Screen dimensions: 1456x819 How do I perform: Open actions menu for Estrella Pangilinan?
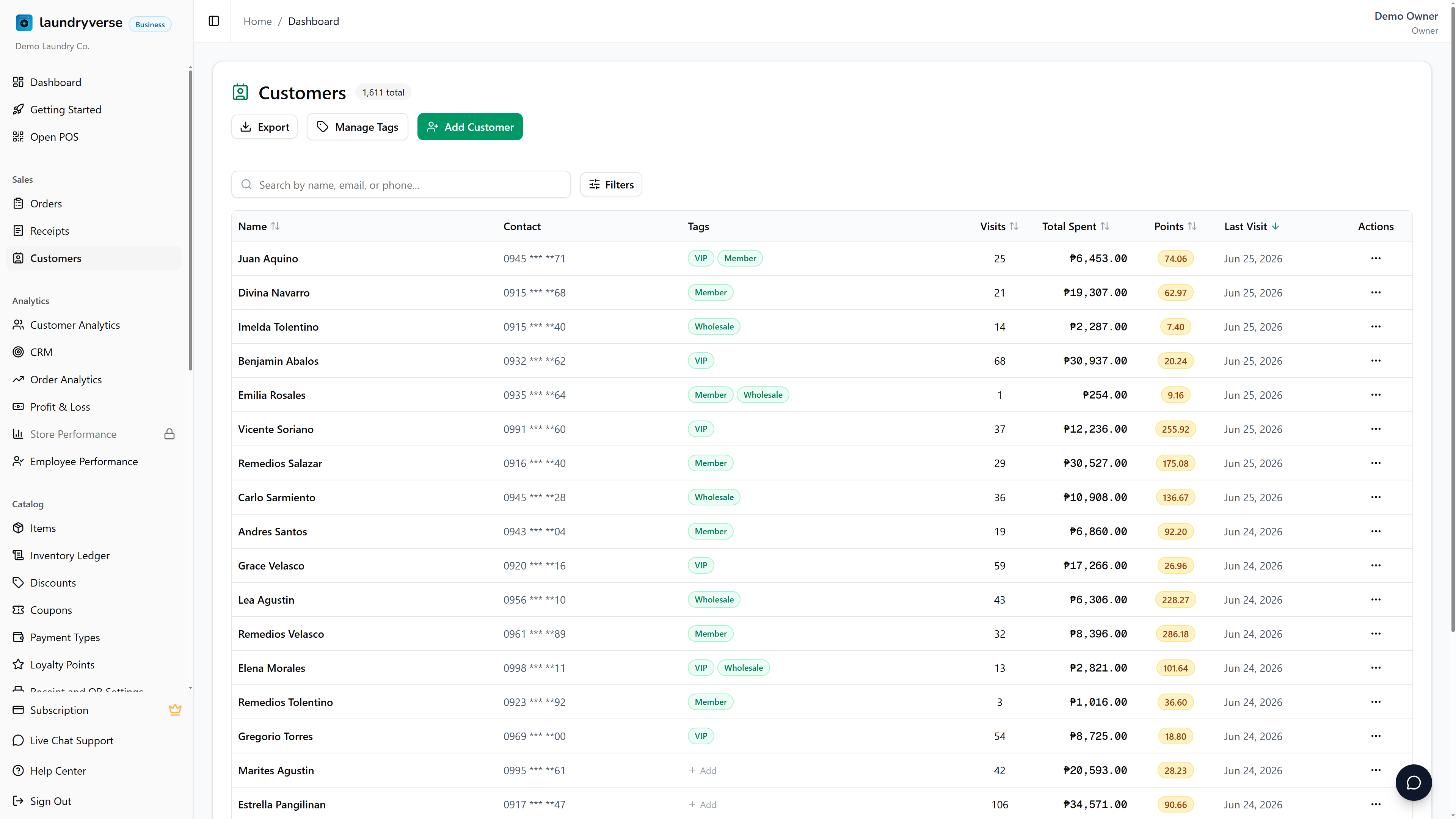(x=1376, y=804)
